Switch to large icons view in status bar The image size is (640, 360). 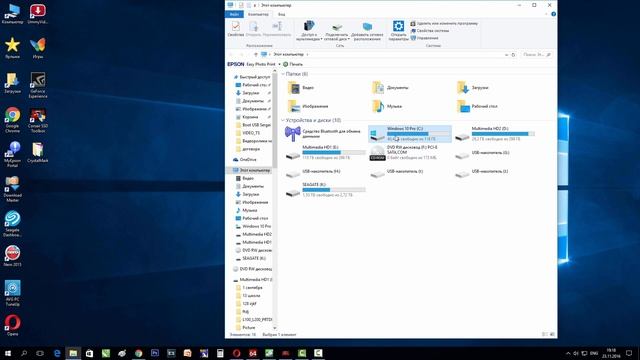pos(552,334)
